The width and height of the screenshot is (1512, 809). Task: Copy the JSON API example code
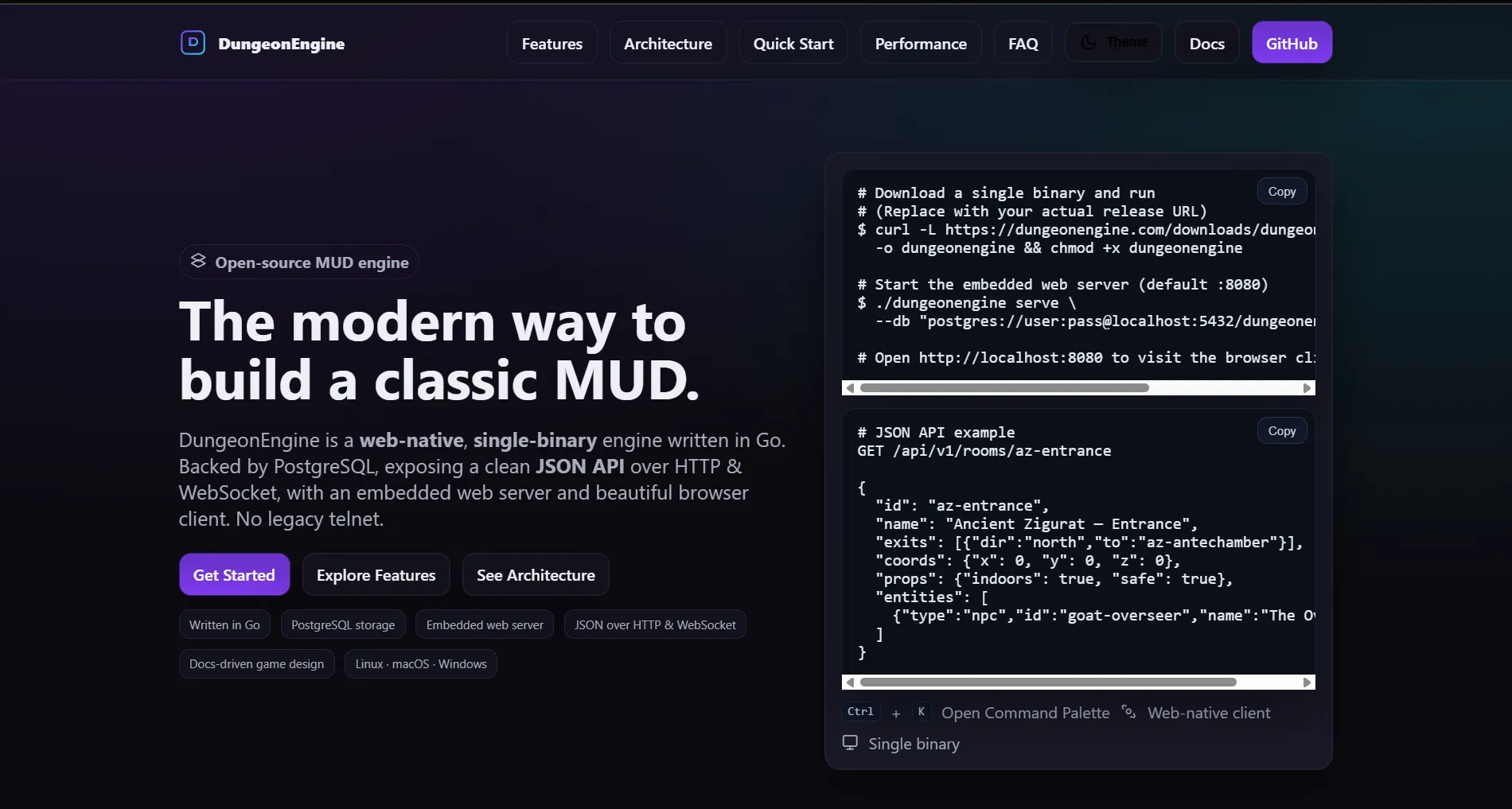click(x=1281, y=431)
